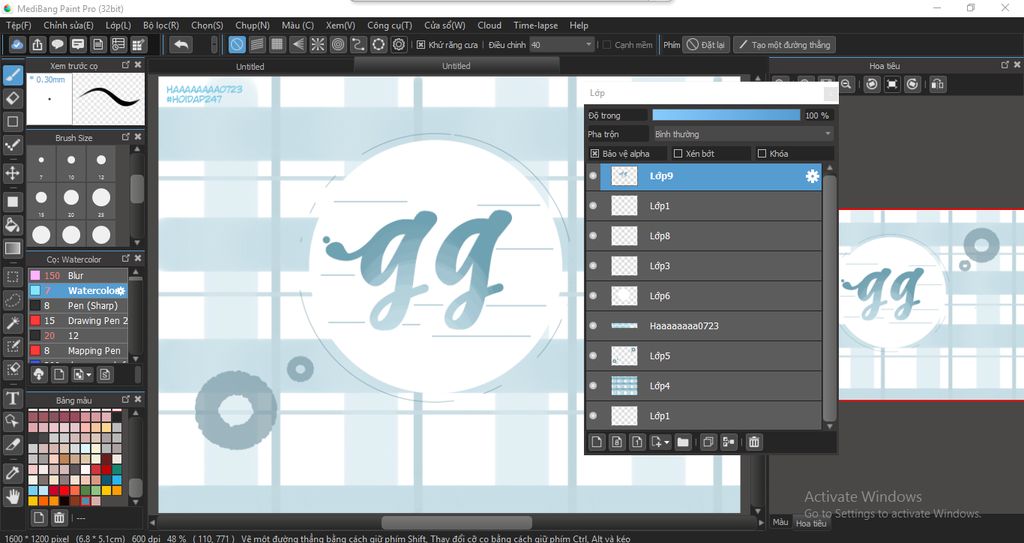
Task: Open the Lớp(L) menu
Action: pos(118,25)
